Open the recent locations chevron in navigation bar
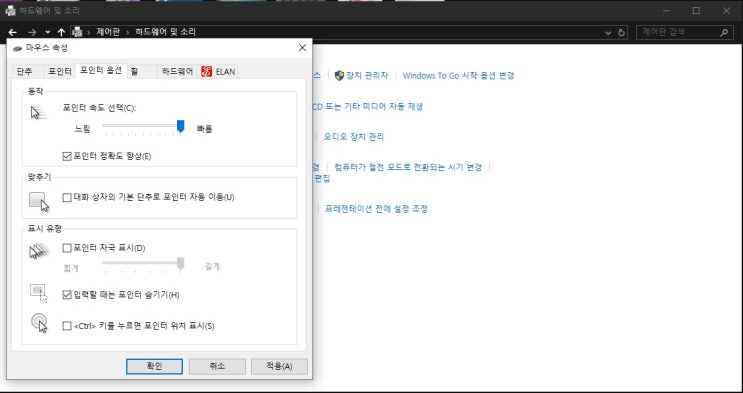Image resolution: width=743 pixels, height=393 pixels. 47,32
